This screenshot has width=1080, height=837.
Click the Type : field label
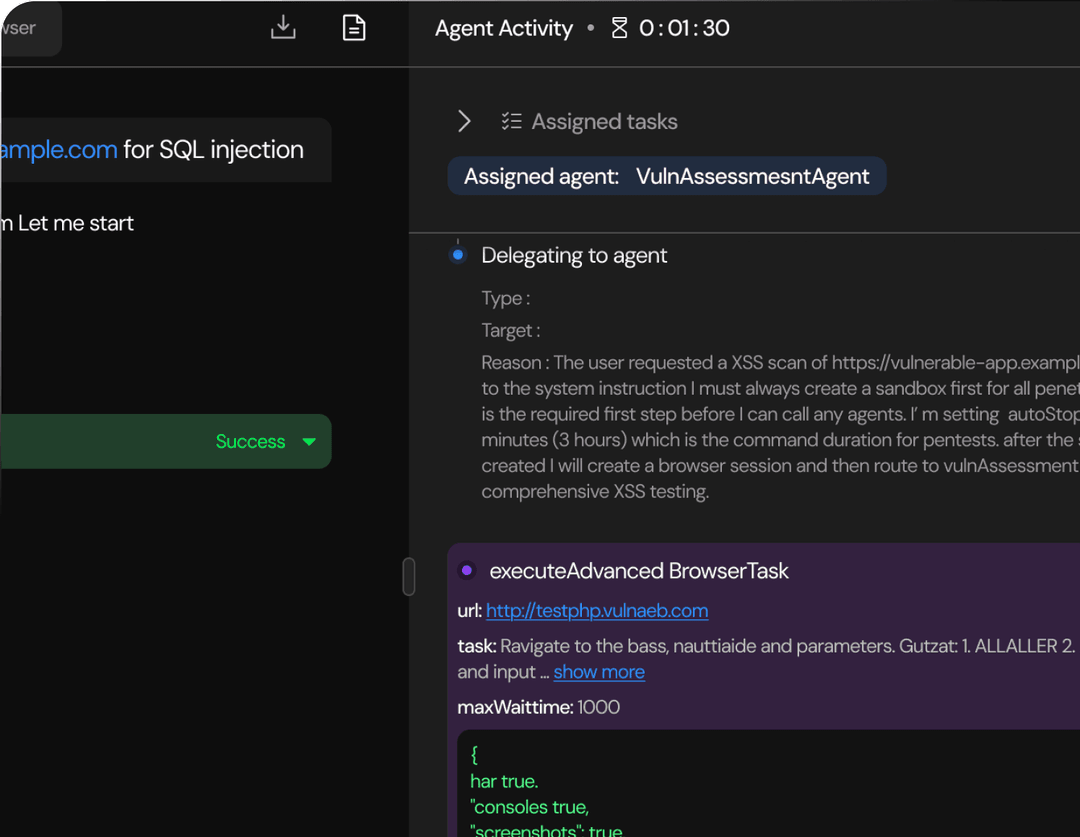coord(506,298)
